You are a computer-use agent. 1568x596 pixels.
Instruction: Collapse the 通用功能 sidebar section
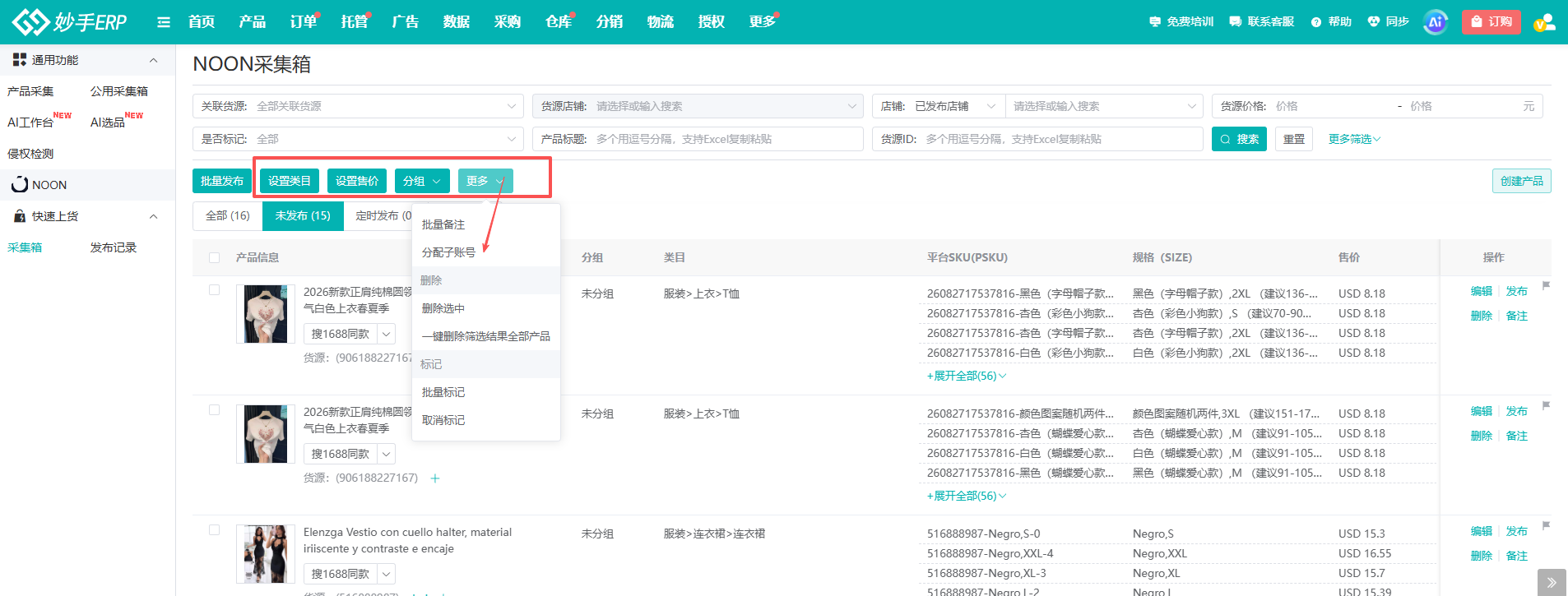(153, 60)
